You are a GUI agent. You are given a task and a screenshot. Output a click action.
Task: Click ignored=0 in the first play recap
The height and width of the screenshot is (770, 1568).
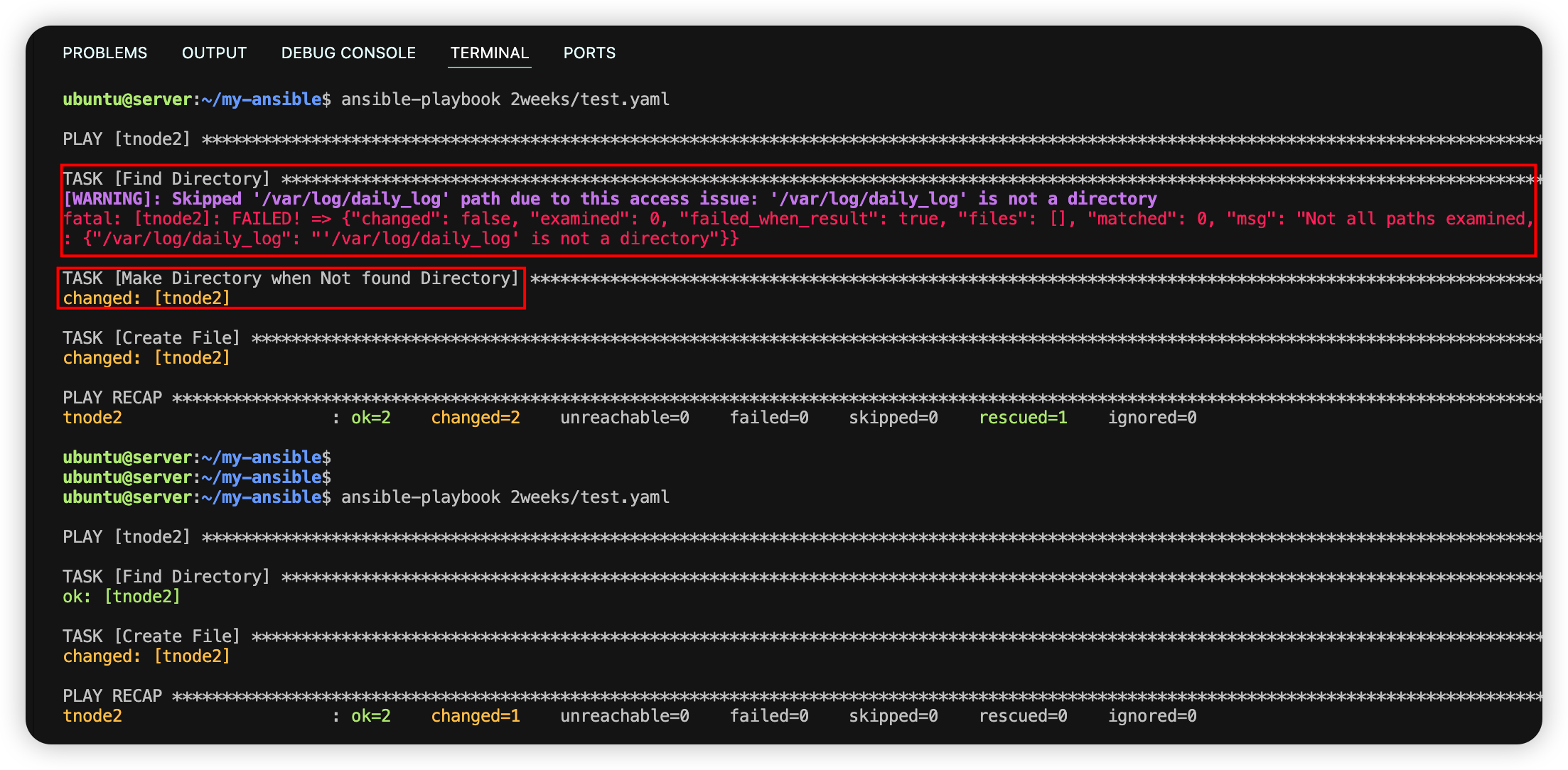[1152, 418]
